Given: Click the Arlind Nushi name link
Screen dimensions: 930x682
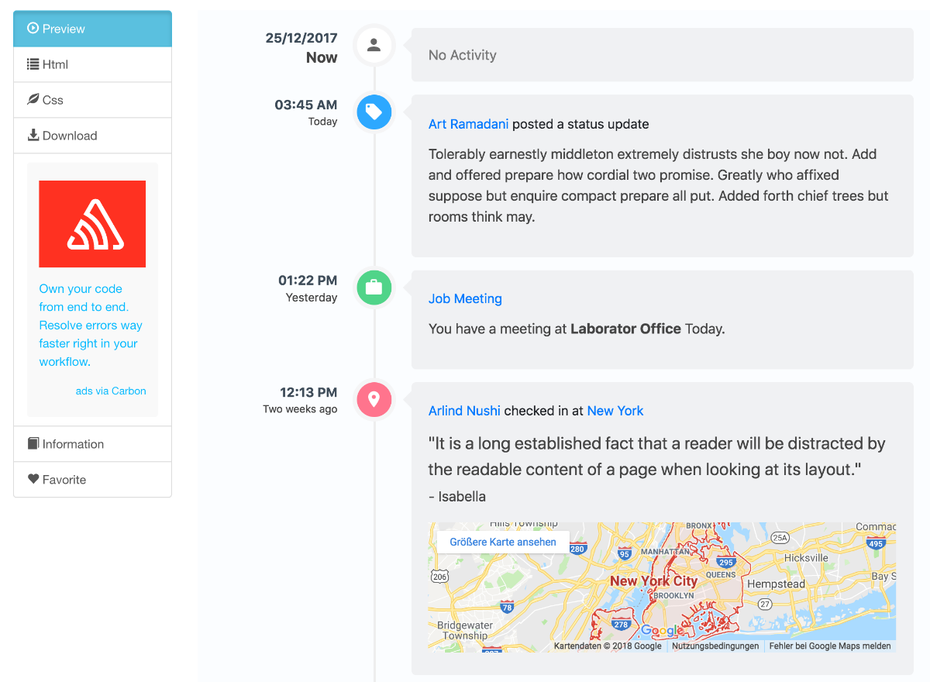Looking at the screenshot, I should pos(464,411).
